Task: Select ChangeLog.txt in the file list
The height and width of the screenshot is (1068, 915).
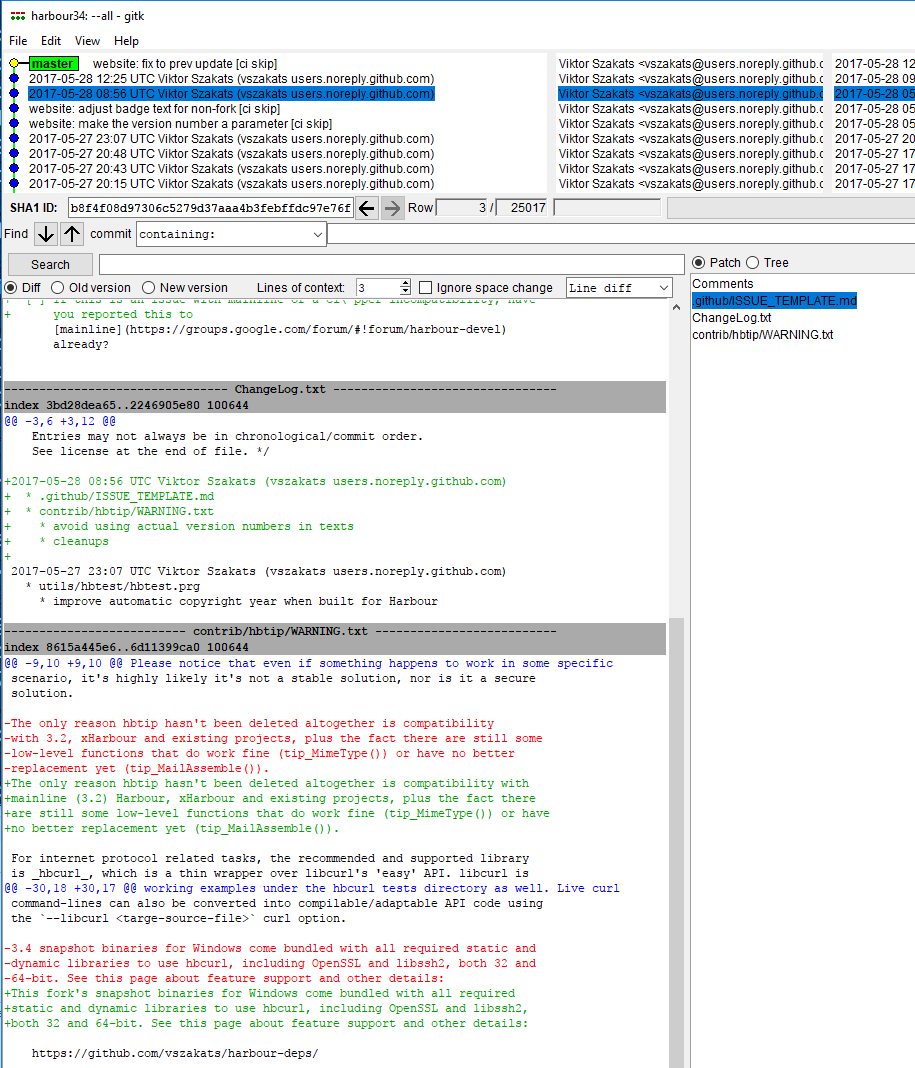Action: (x=732, y=318)
